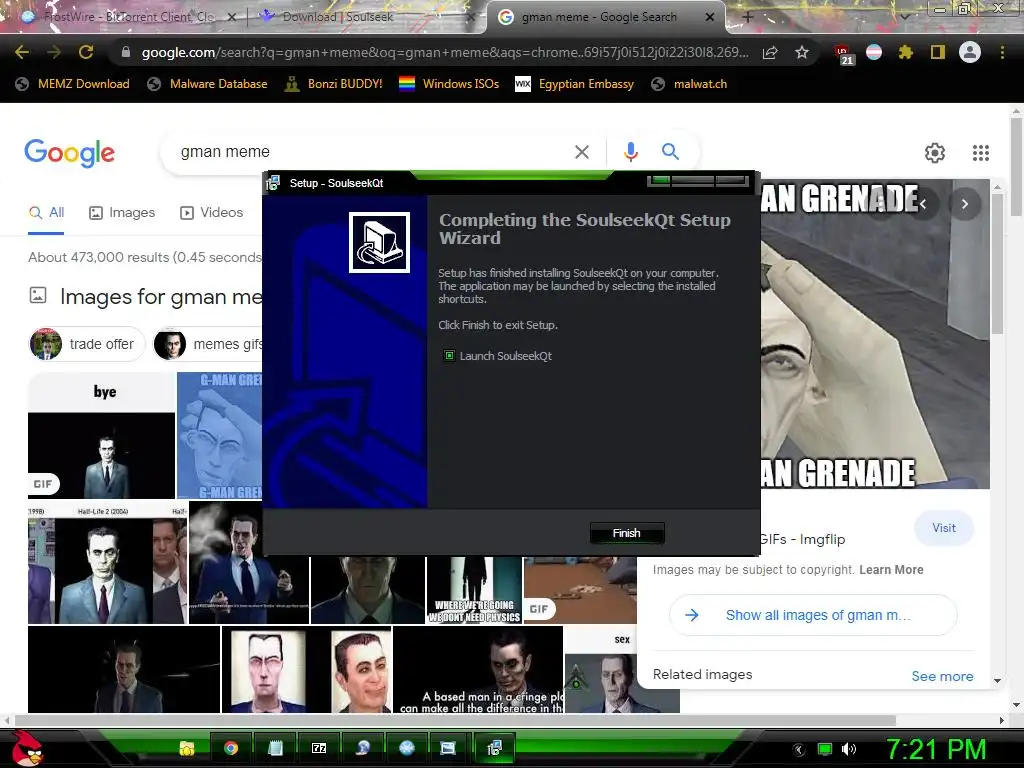Open the Chrome three-dot menu
Viewport: 1024px width, 768px height.
(1002, 52)
